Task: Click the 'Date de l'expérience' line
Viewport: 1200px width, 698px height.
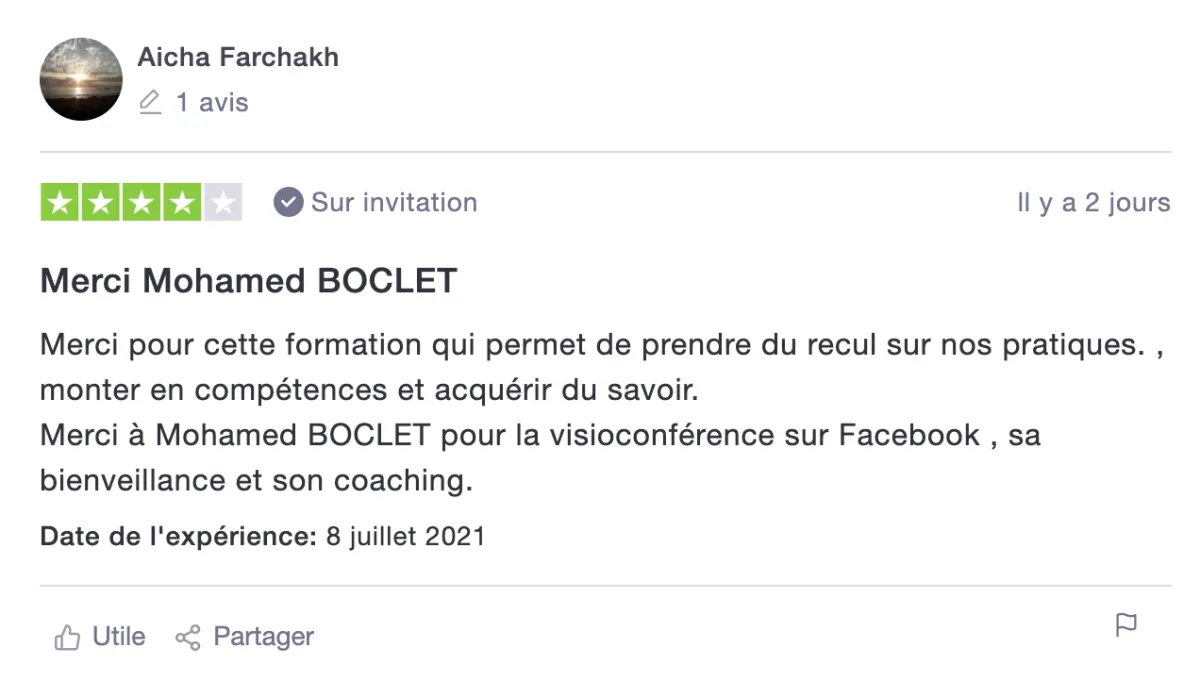Action: (x=262, y=536)
